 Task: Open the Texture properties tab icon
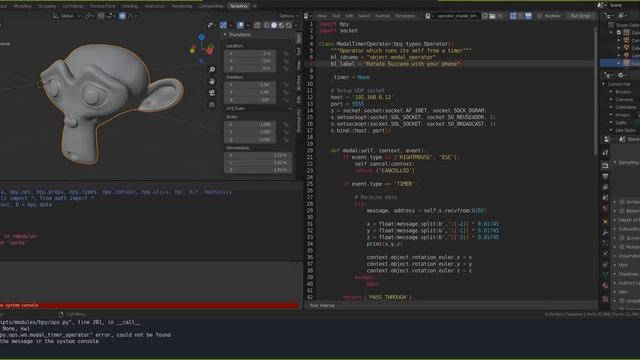605,299
